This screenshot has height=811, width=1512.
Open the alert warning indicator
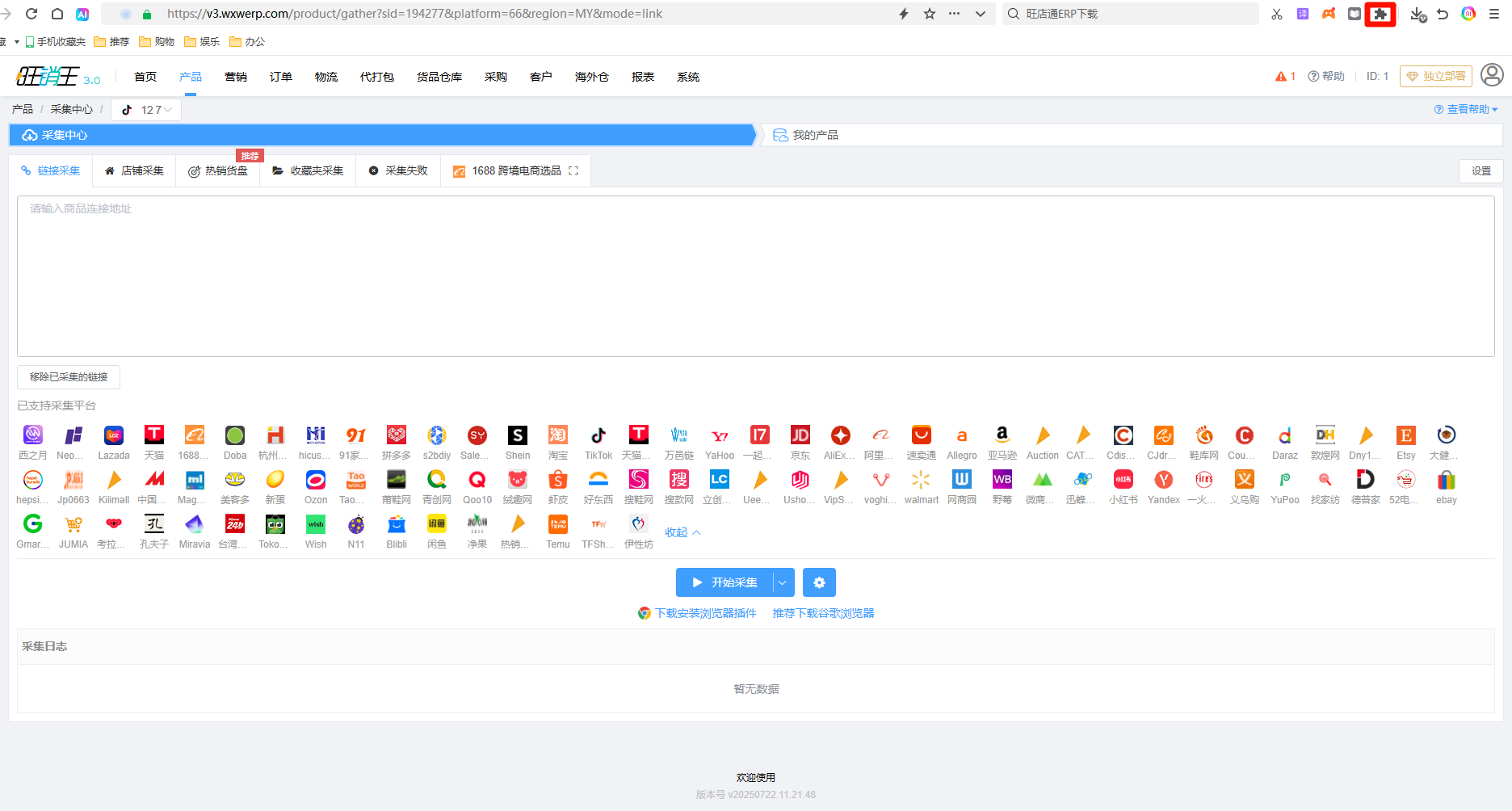pyautogui.click(x=1285, y=76)
